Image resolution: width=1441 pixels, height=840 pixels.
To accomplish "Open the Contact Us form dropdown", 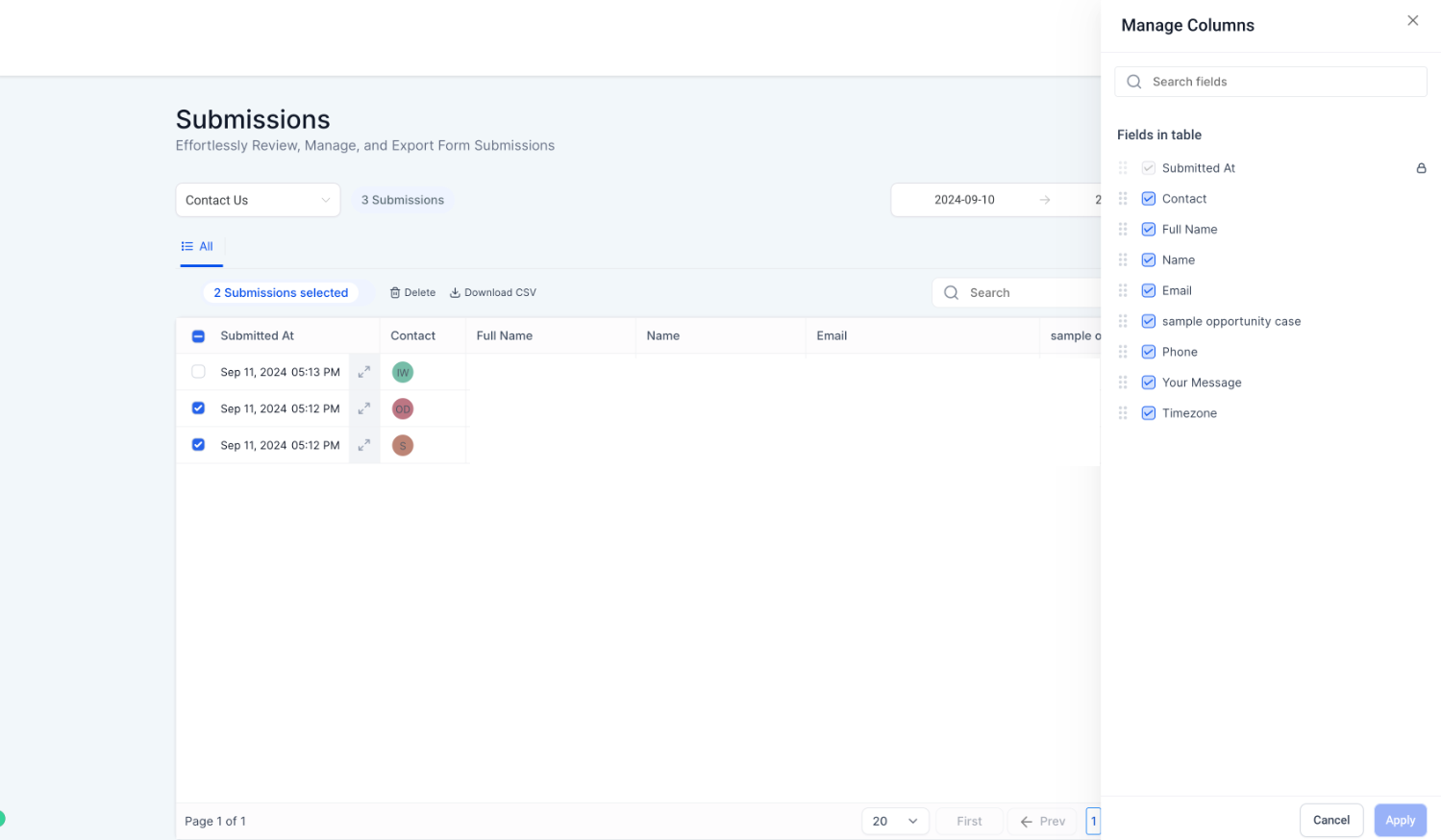I will pyautogui.click(x=258, y=200).
